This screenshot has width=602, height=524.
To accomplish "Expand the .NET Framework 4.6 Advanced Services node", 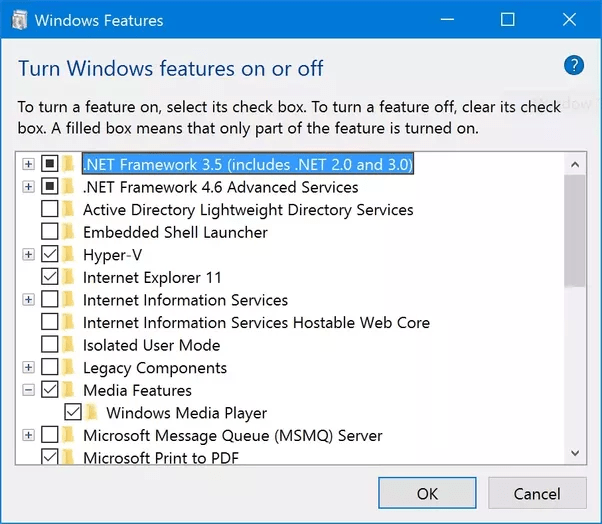I will point(28,187).
